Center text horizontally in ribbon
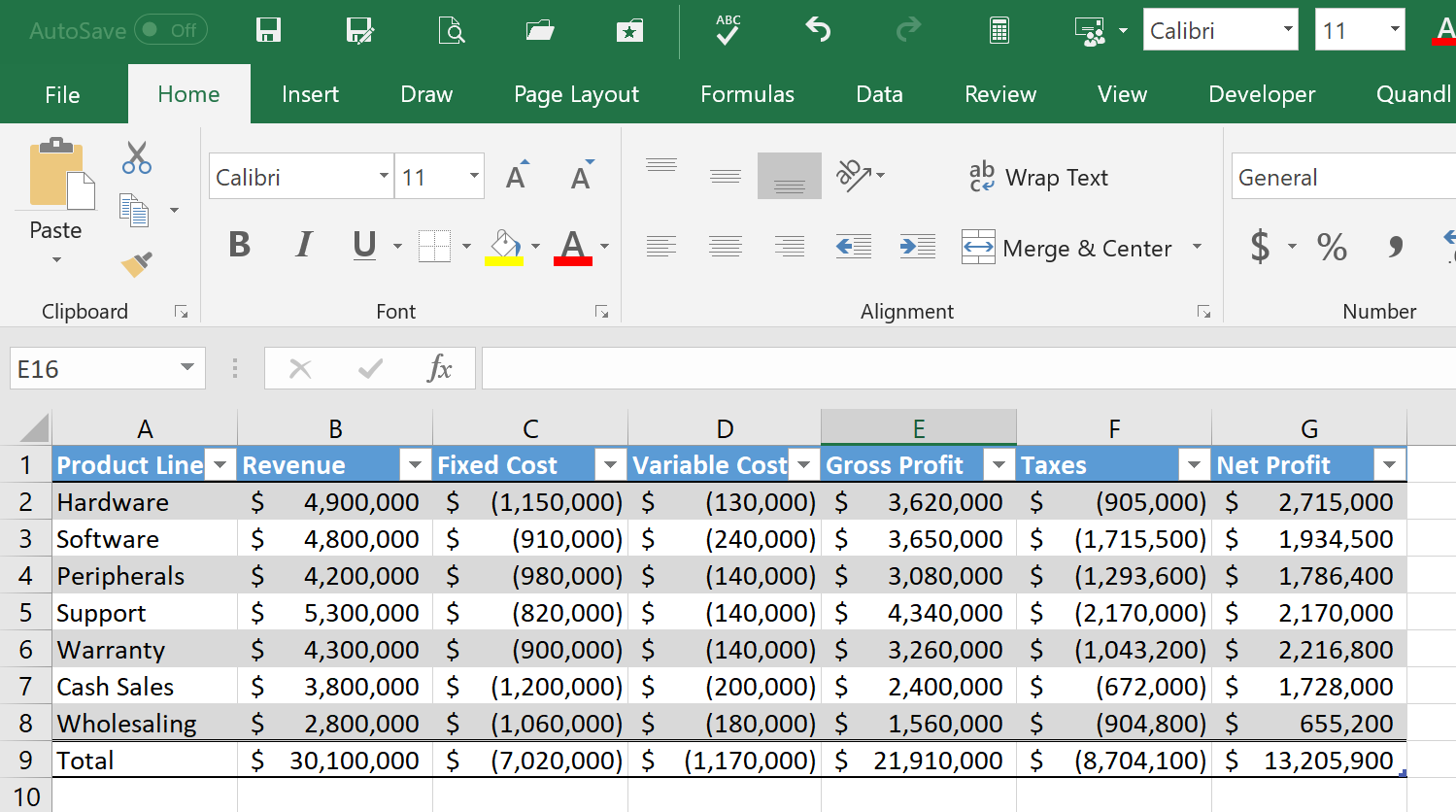The image size is (1456, 812). 726,247
